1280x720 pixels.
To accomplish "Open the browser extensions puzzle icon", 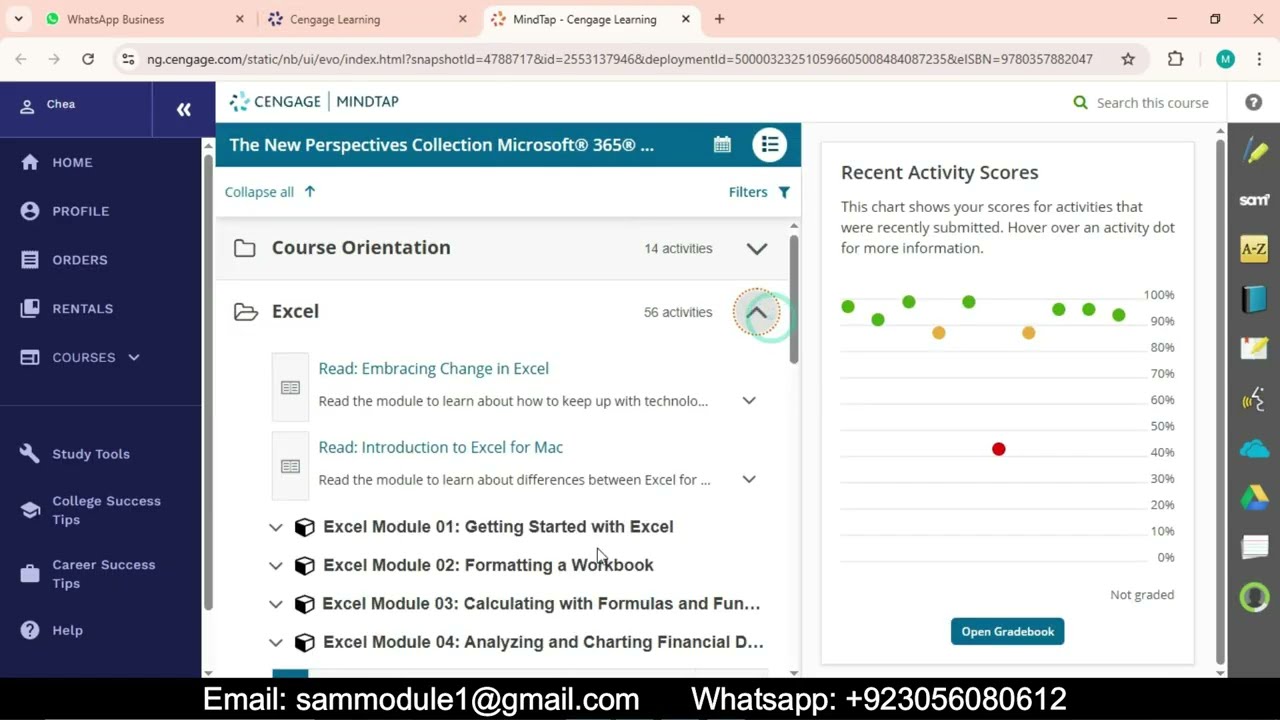I will [x=1176, y=59].
